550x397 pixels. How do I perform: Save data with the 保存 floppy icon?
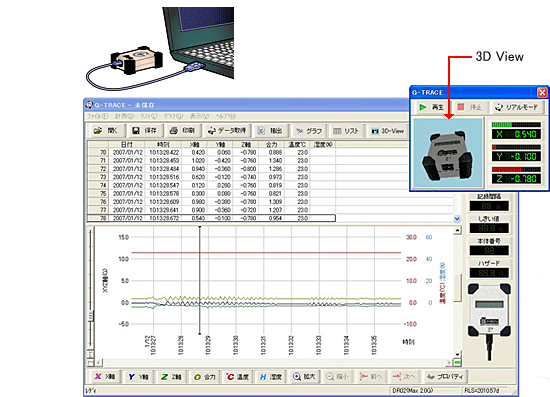coord(144,131)
